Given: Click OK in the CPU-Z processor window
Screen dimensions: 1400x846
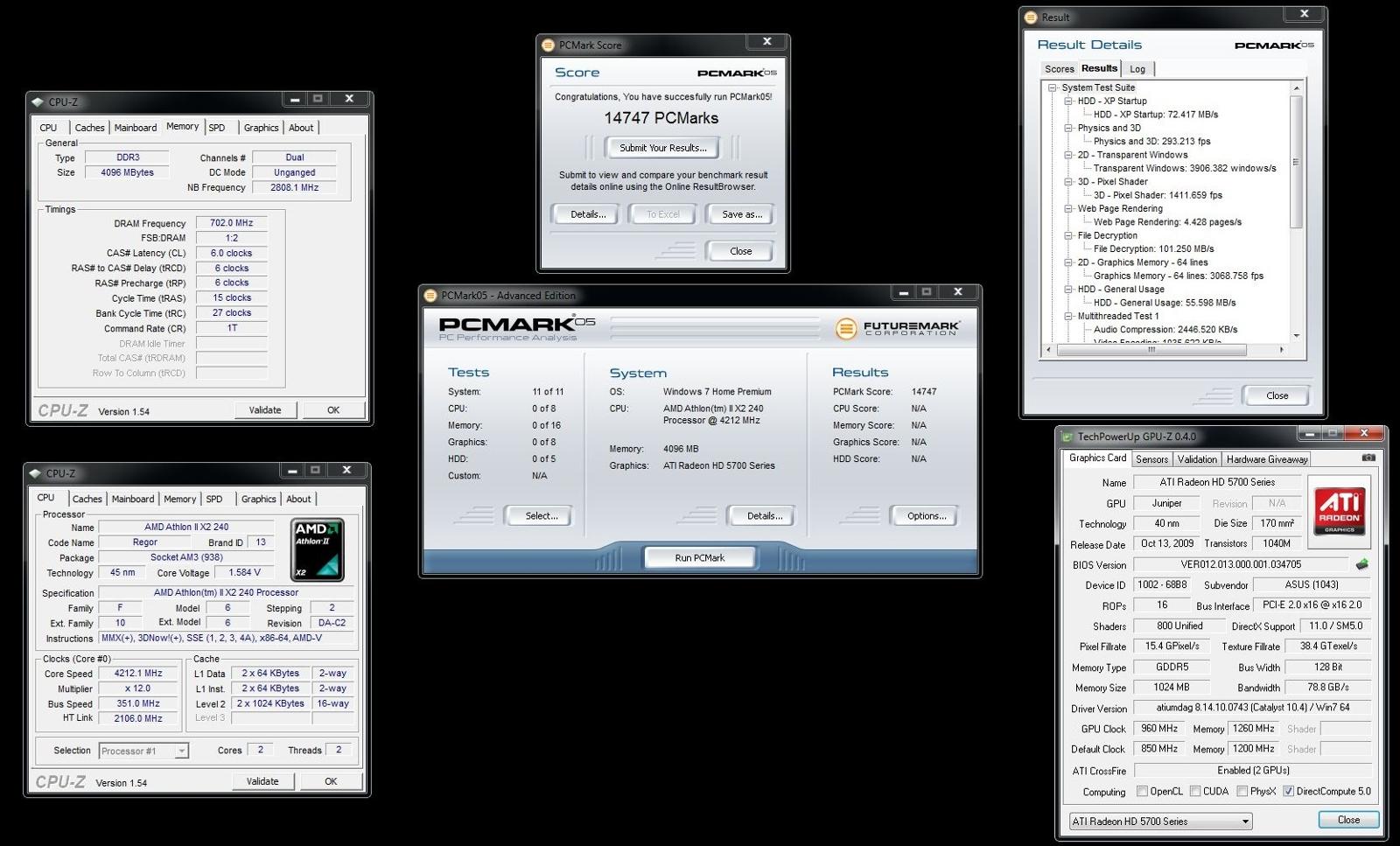Looking at the screenshot, I should [331, 782].
